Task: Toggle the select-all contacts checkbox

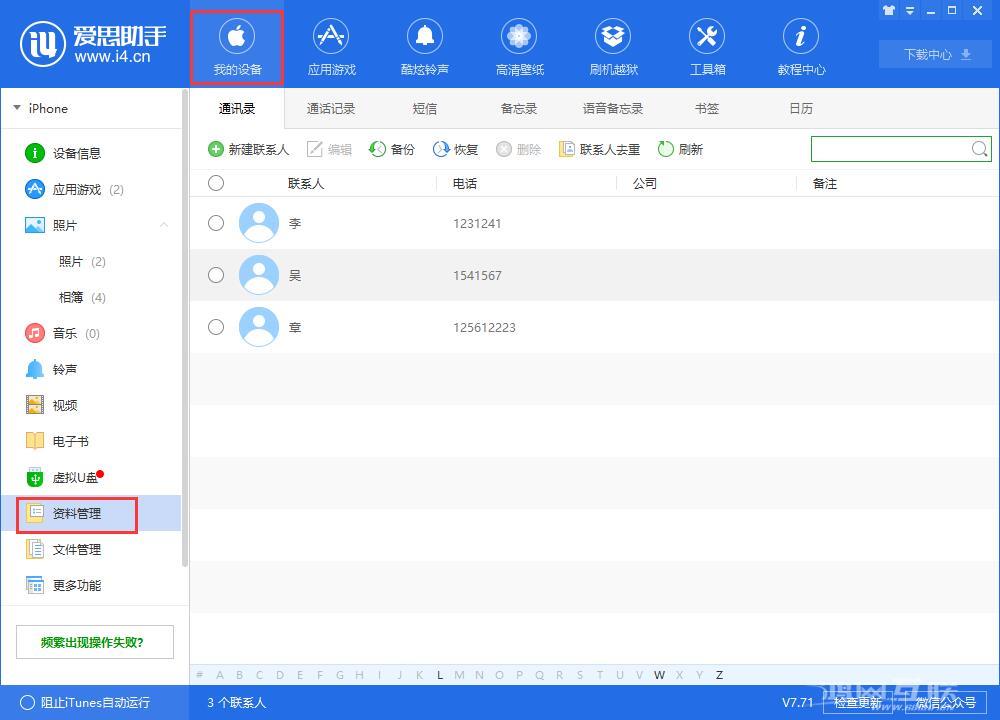Action: pyautogui.click(x=216, y=183)
